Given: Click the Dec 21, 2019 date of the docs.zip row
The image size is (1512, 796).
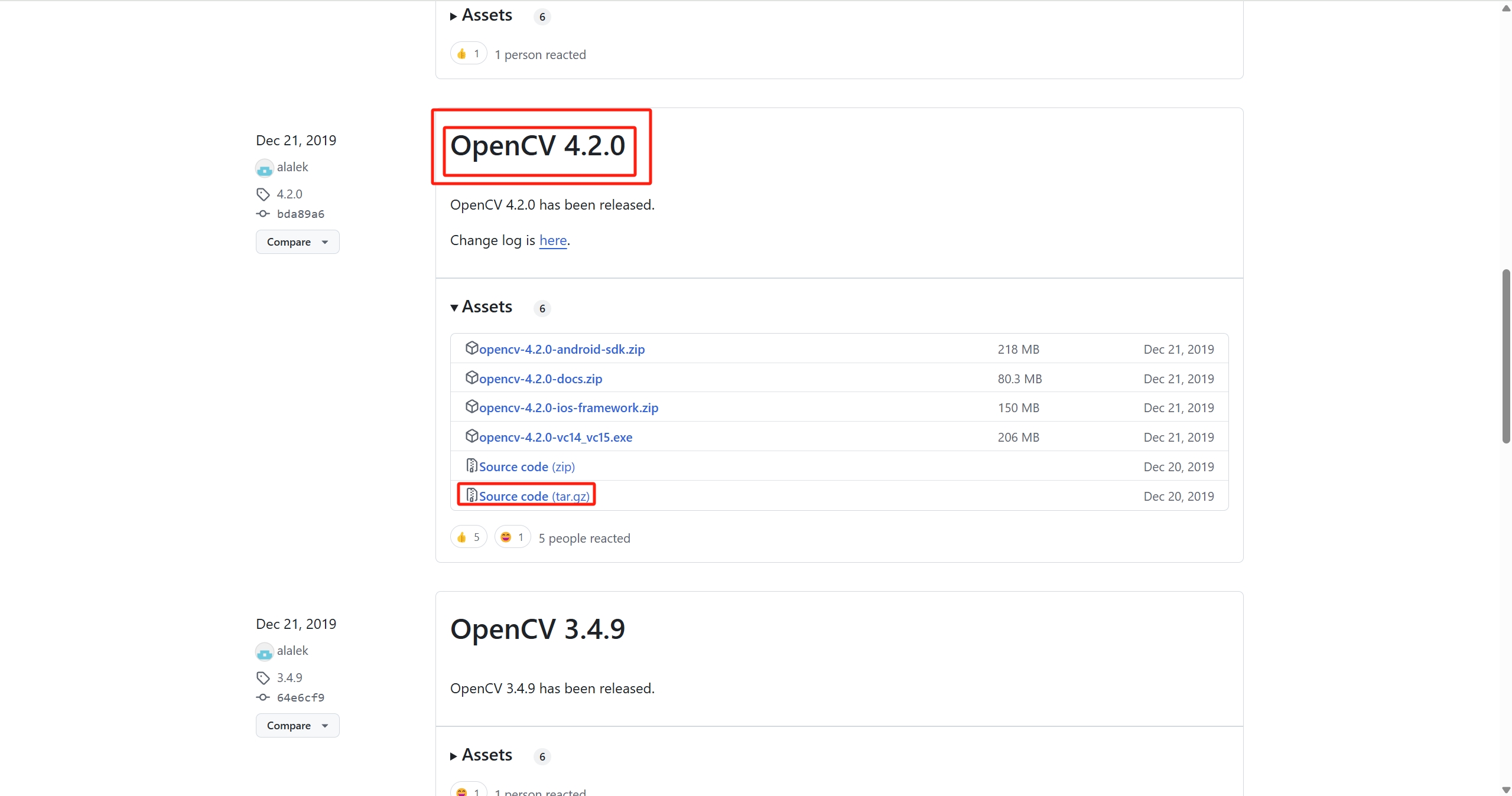Looking at the screenshot, I should (1179, 379).
